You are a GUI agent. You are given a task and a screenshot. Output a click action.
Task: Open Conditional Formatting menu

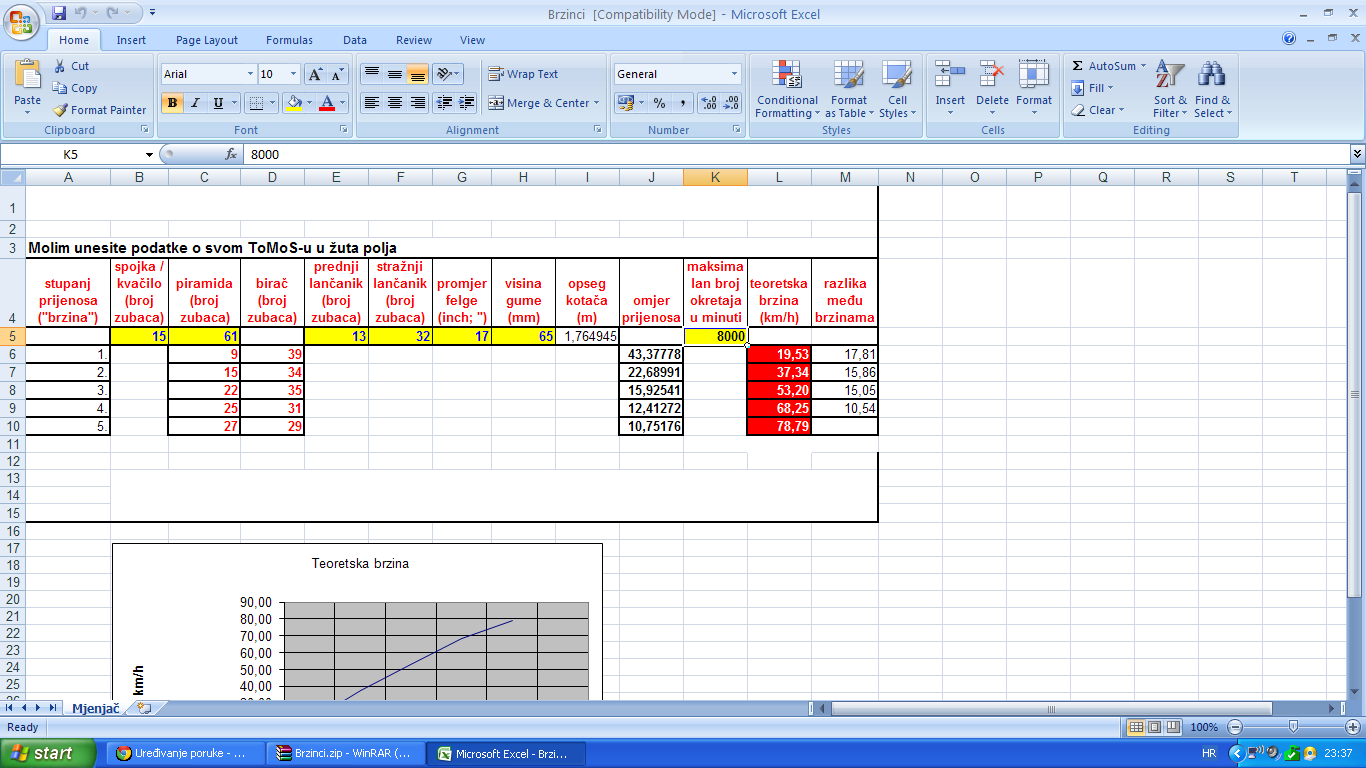click(x=787, y=88)
